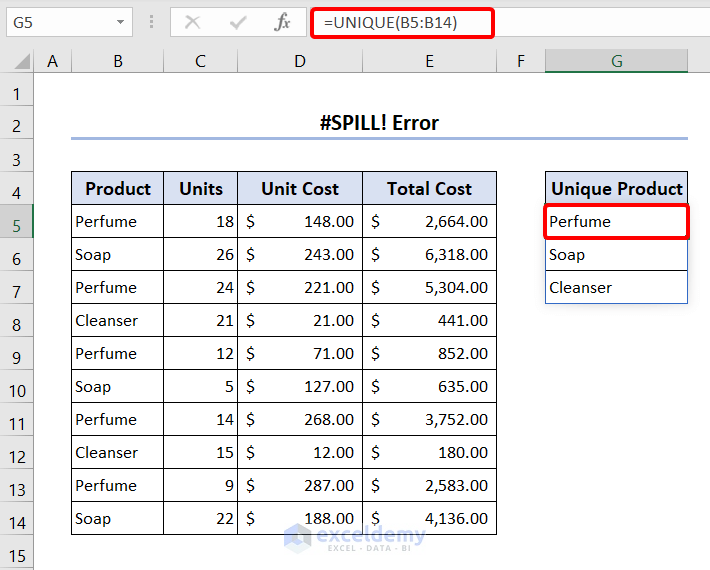Open the Insert Function fx dialog

click(283, 21)
